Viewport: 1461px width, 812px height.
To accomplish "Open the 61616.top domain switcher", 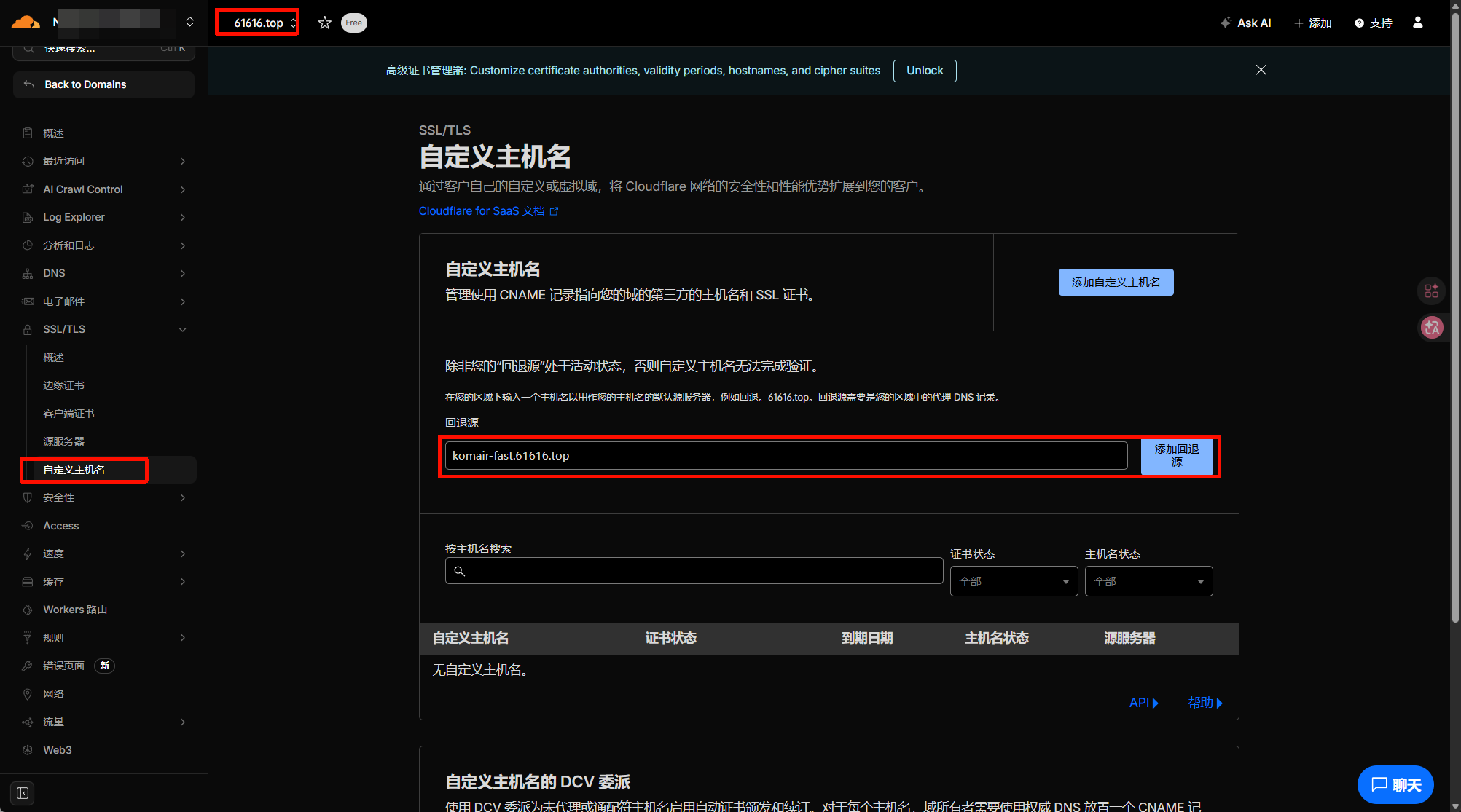I will pos(258,23).
